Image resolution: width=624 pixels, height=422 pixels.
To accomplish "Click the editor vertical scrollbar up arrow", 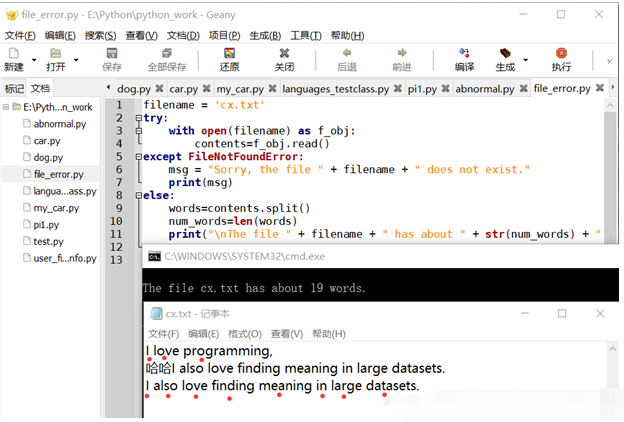I will pos(610,105).
